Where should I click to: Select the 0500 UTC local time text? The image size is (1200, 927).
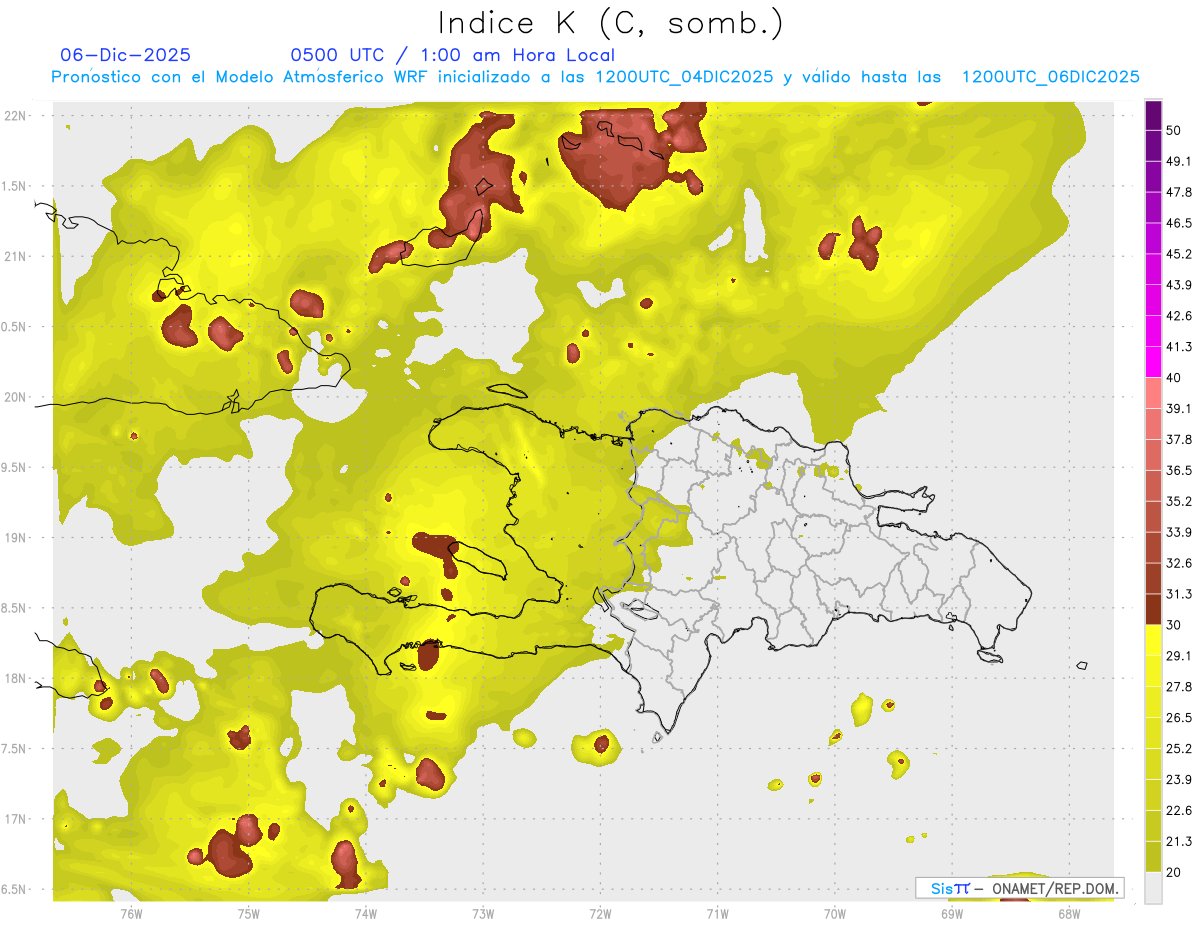[x=452, y=55]
